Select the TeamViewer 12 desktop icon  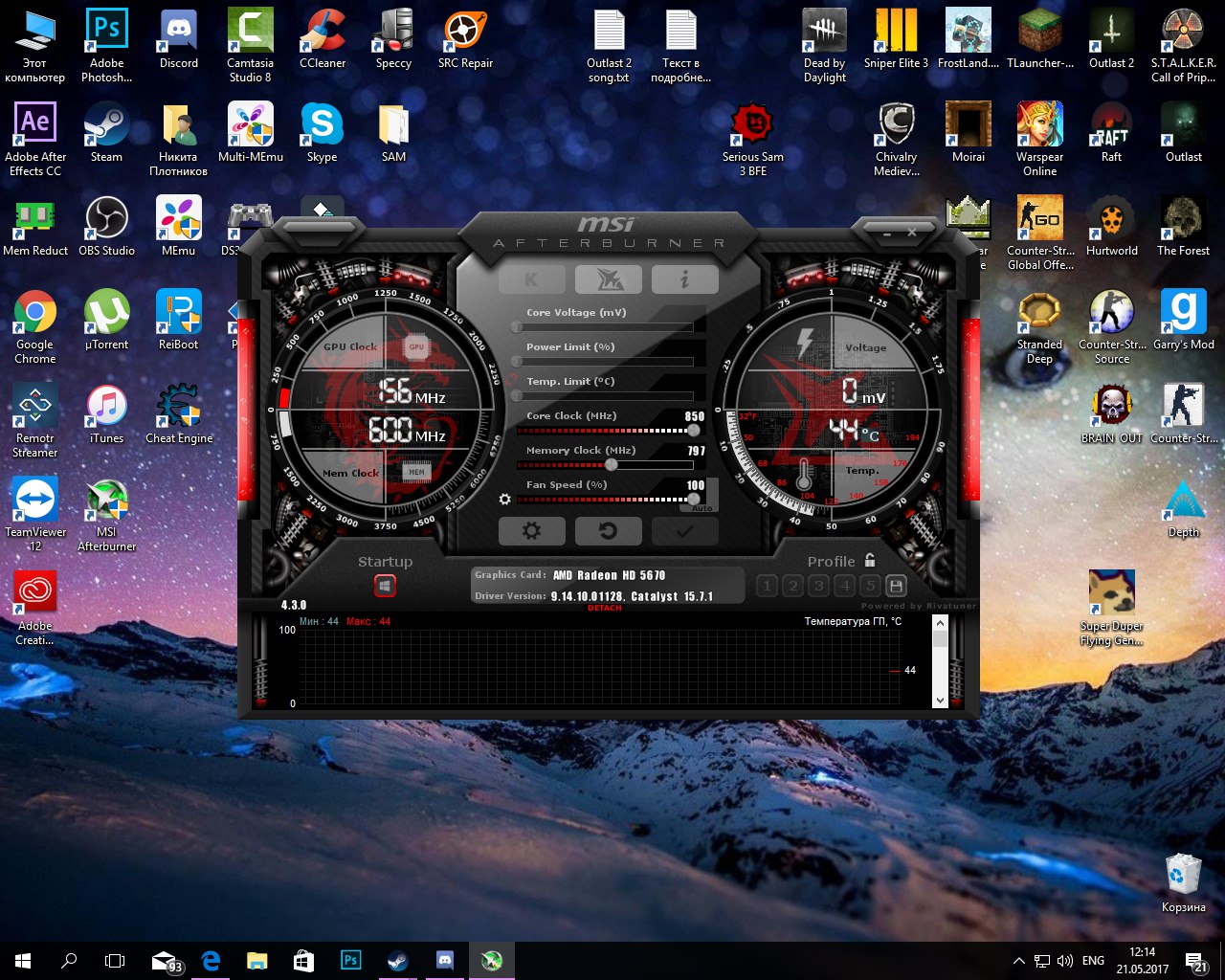coord(35,515)
